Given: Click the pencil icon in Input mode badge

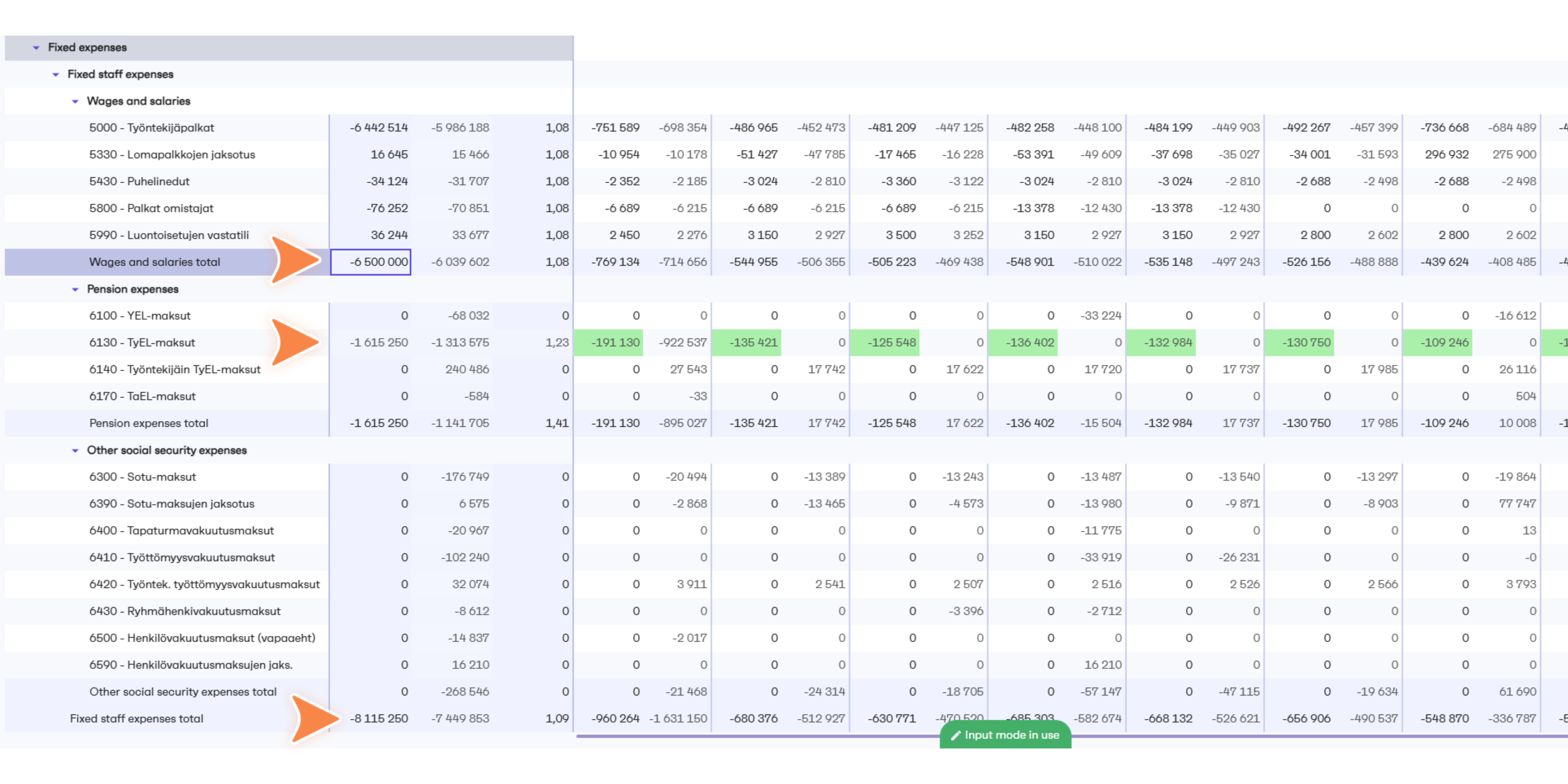Looking at the screenshot, I should click(x=956, y=735).
